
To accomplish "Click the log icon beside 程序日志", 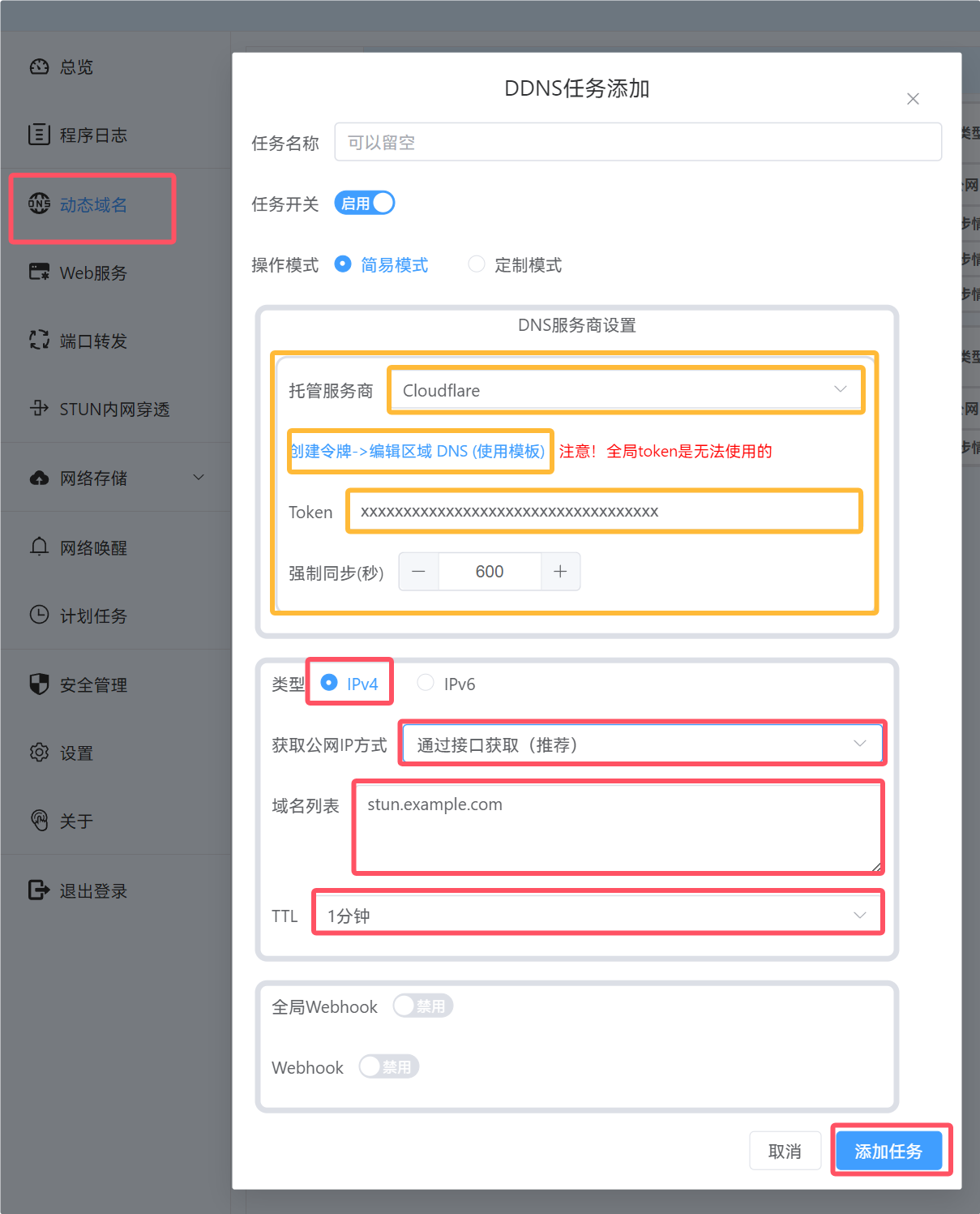I will [x=39, y=135].
